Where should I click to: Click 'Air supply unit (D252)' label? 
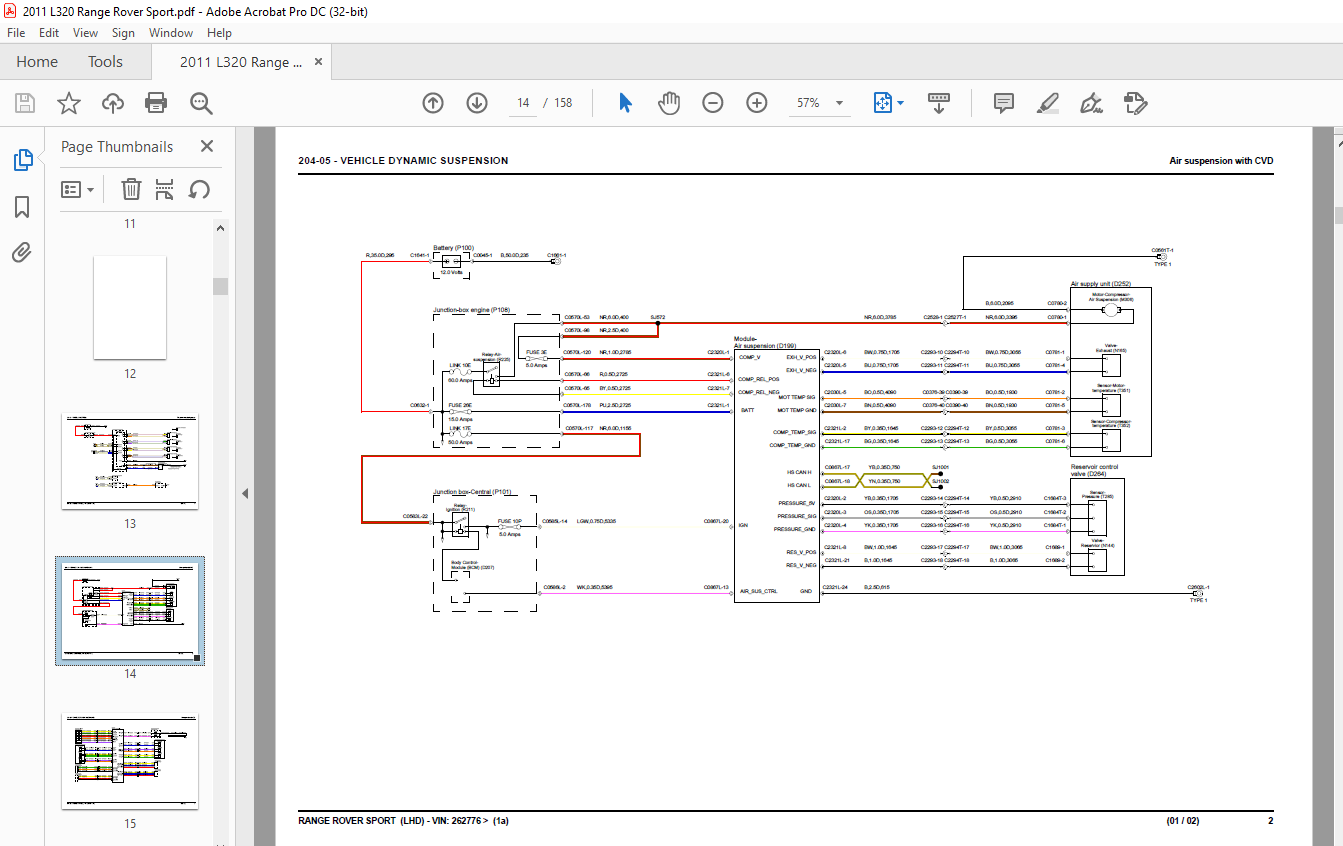(1100, 284)
